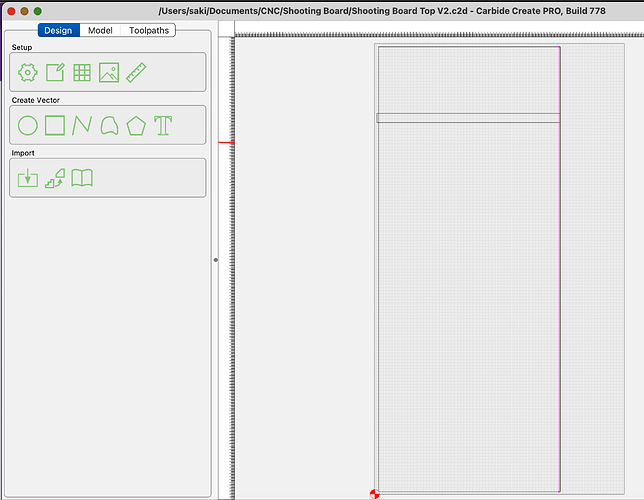Select the Rectangle vector tool
This screenshot has width=644, height=500.
(x=55, y=125)
